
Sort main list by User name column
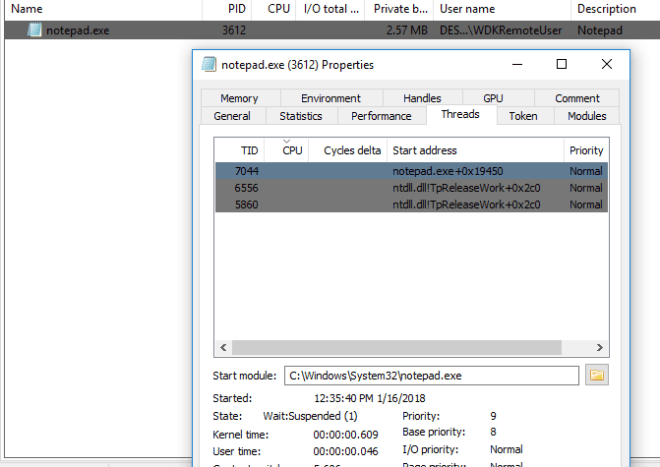point(502,9)
